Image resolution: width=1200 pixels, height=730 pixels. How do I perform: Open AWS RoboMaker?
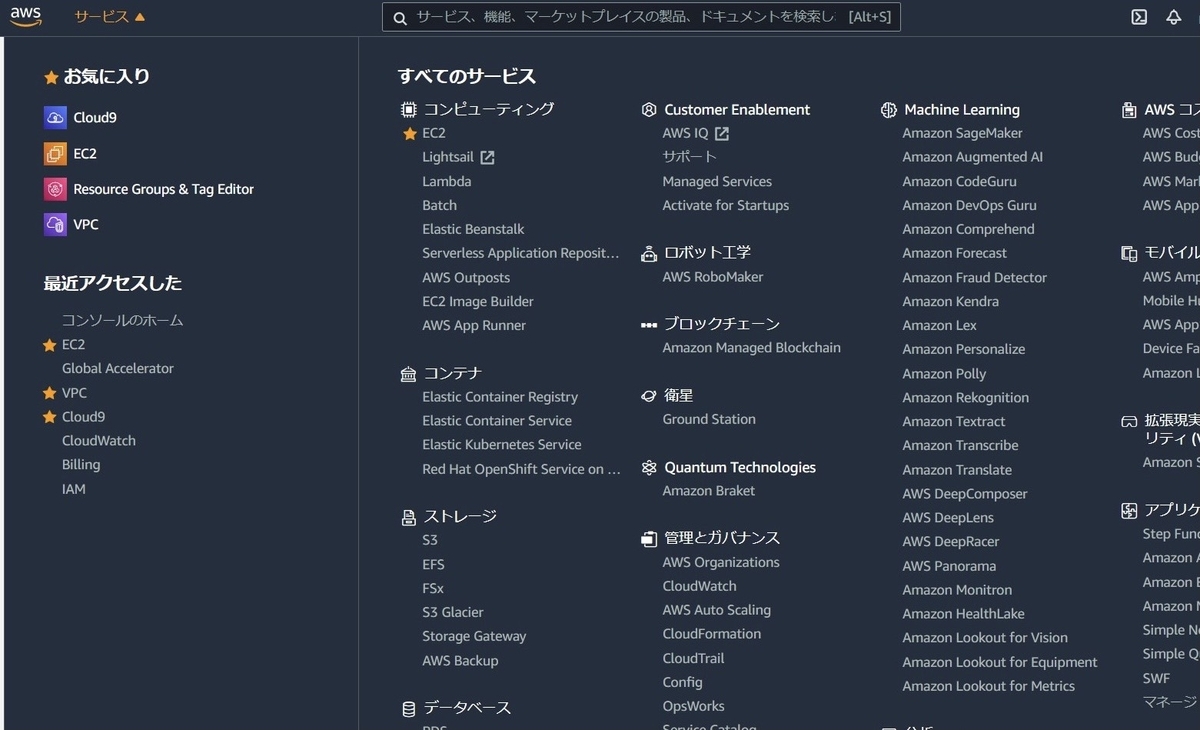click(x=713, y=277)
